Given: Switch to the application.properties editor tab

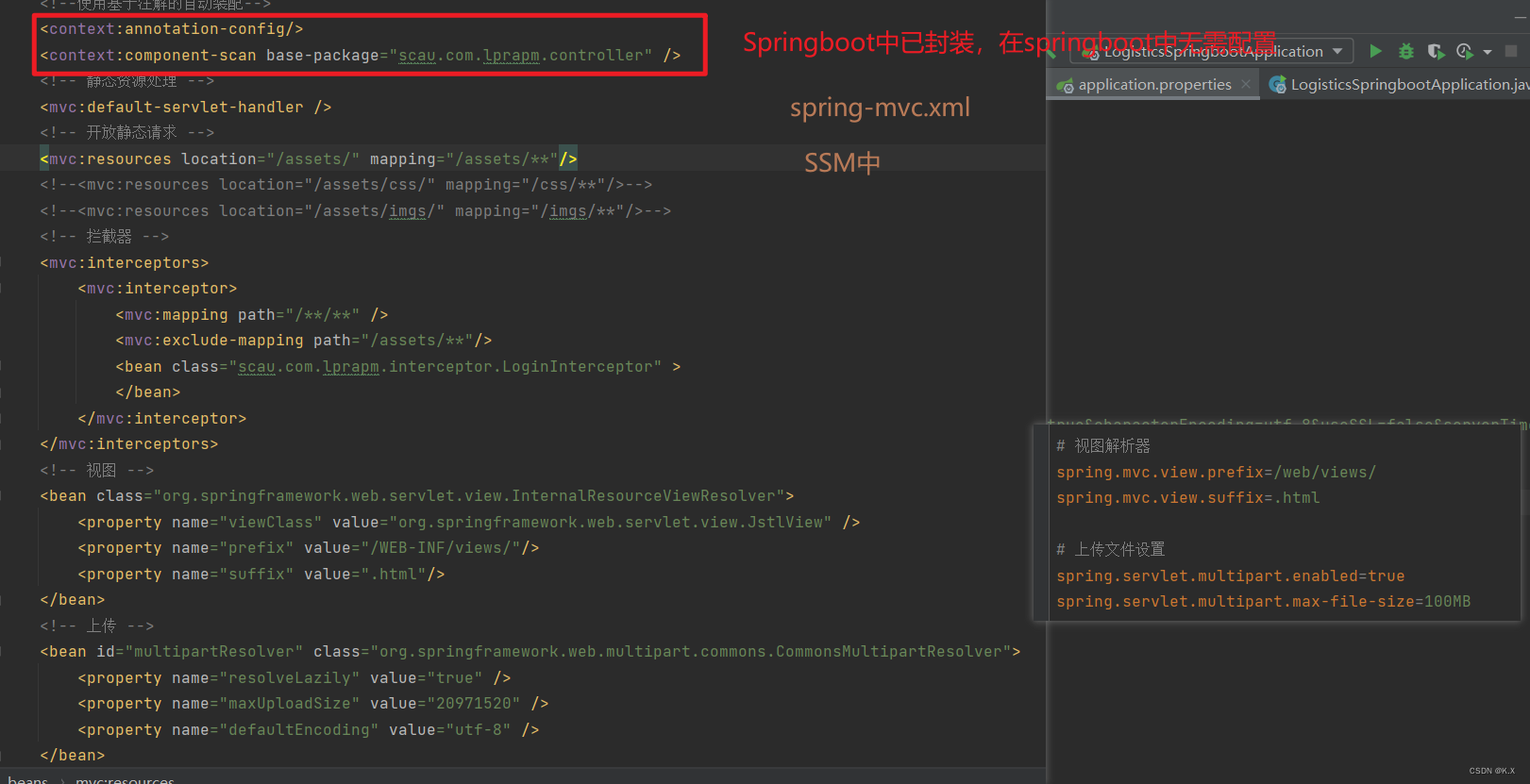Looking at the screenshot, I should 1154,85.
